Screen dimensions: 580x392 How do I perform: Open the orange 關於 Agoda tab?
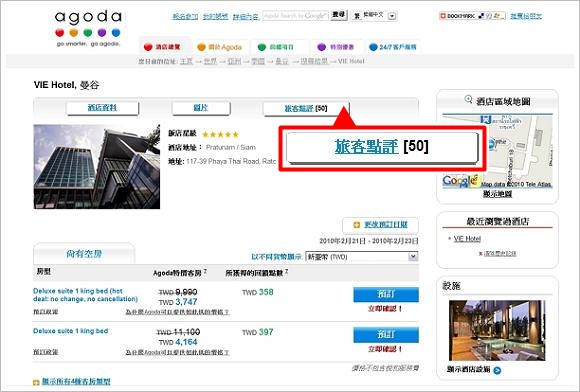tap(219, 47)
